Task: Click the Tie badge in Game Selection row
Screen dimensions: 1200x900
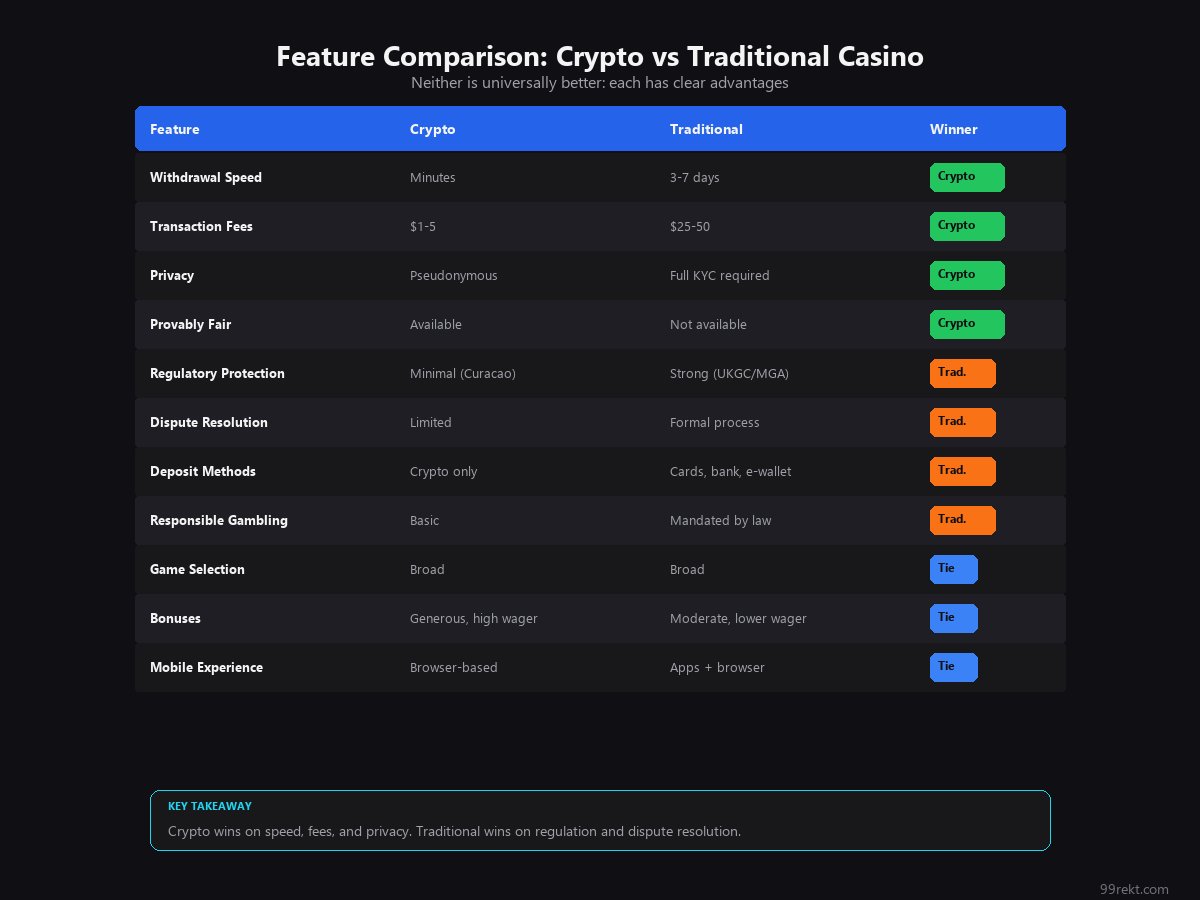Action: pos(953,569)
